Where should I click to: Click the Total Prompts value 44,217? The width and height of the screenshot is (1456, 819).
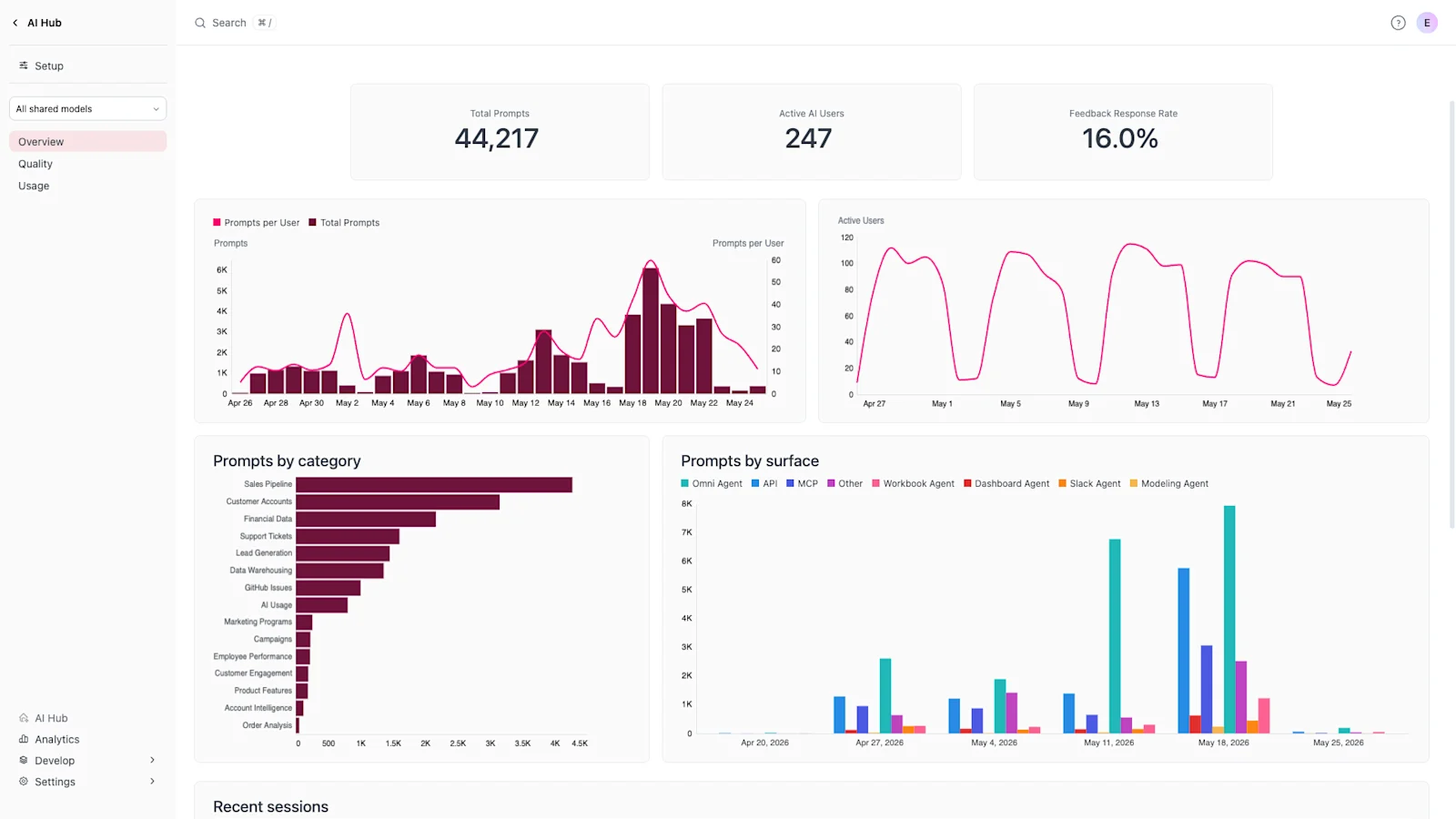pos(497,138)
